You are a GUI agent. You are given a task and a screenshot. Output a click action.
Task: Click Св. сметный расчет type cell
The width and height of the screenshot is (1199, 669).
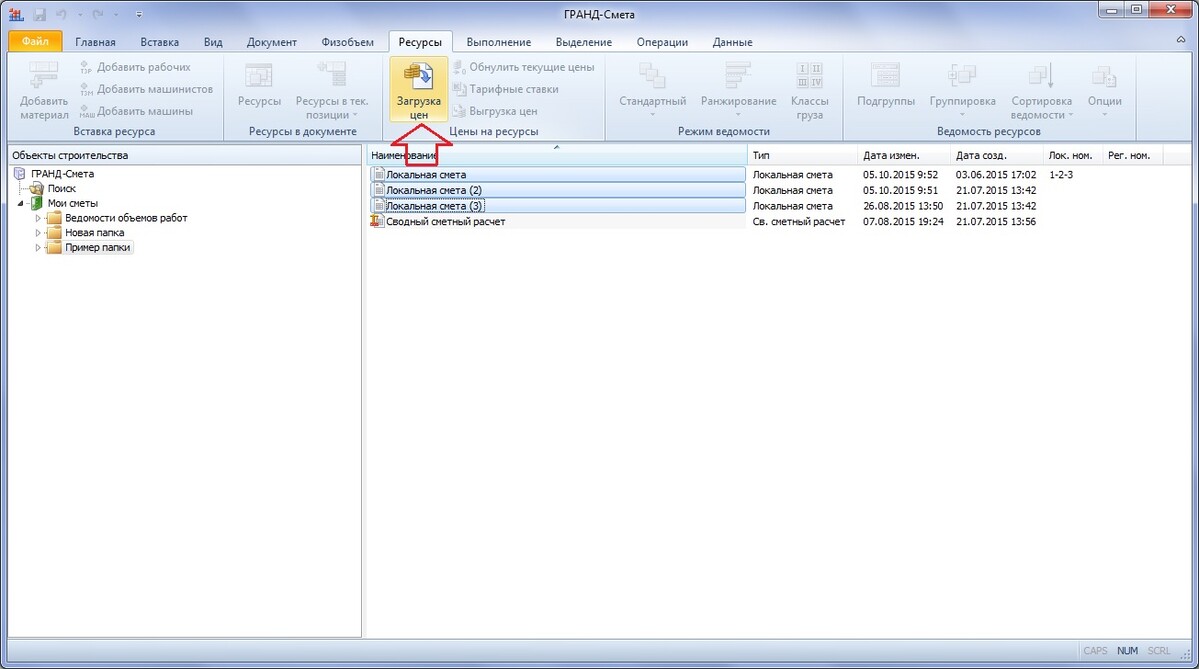799,222
